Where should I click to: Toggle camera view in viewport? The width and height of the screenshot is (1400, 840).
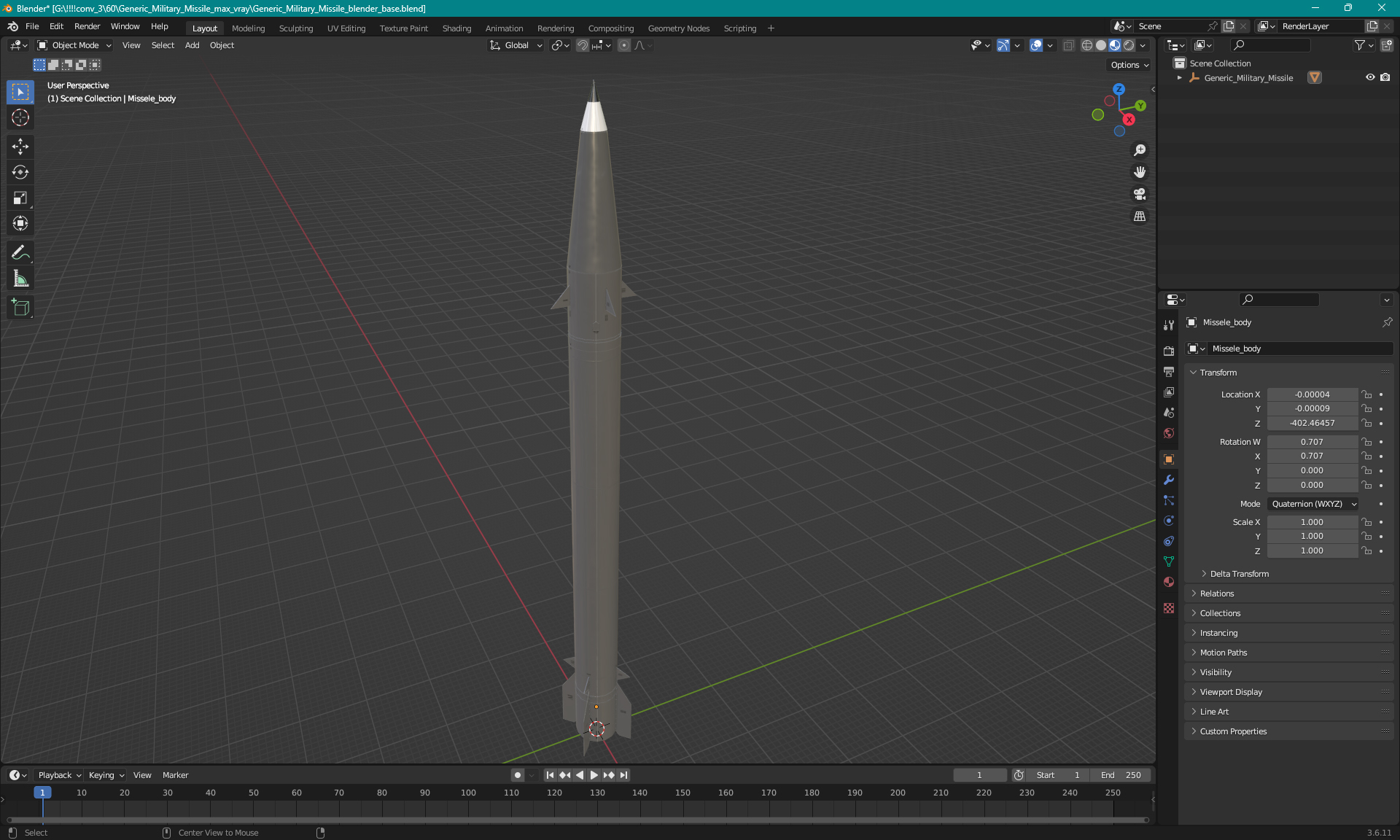[x=1140, y=194]
